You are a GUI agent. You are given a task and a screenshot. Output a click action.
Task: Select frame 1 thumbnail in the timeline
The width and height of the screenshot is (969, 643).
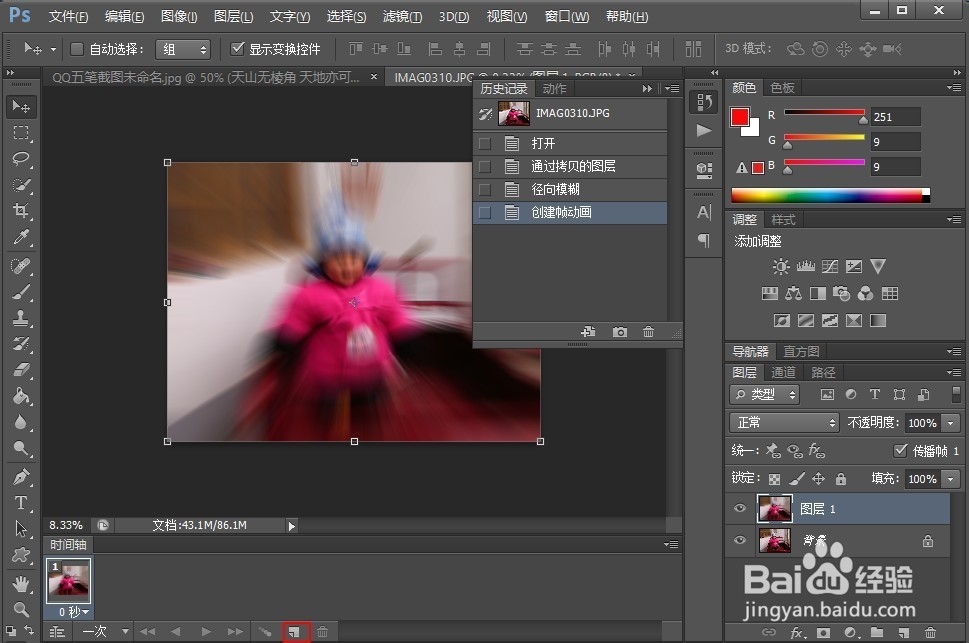(68, 580)
